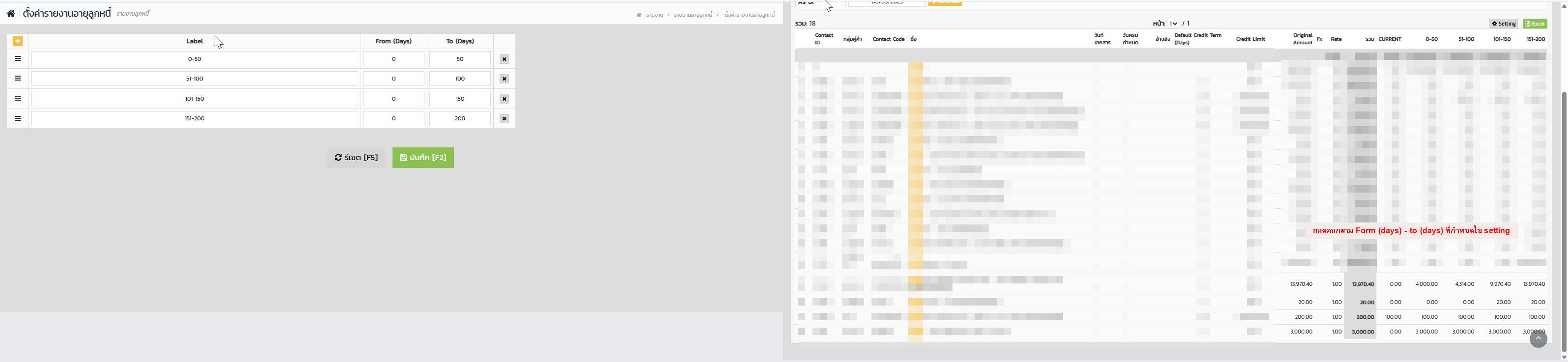The width and height of the screenshot is (1568, 362).
Task: Remove the 51-100 aging range row
Action: [x=504, y=79]
